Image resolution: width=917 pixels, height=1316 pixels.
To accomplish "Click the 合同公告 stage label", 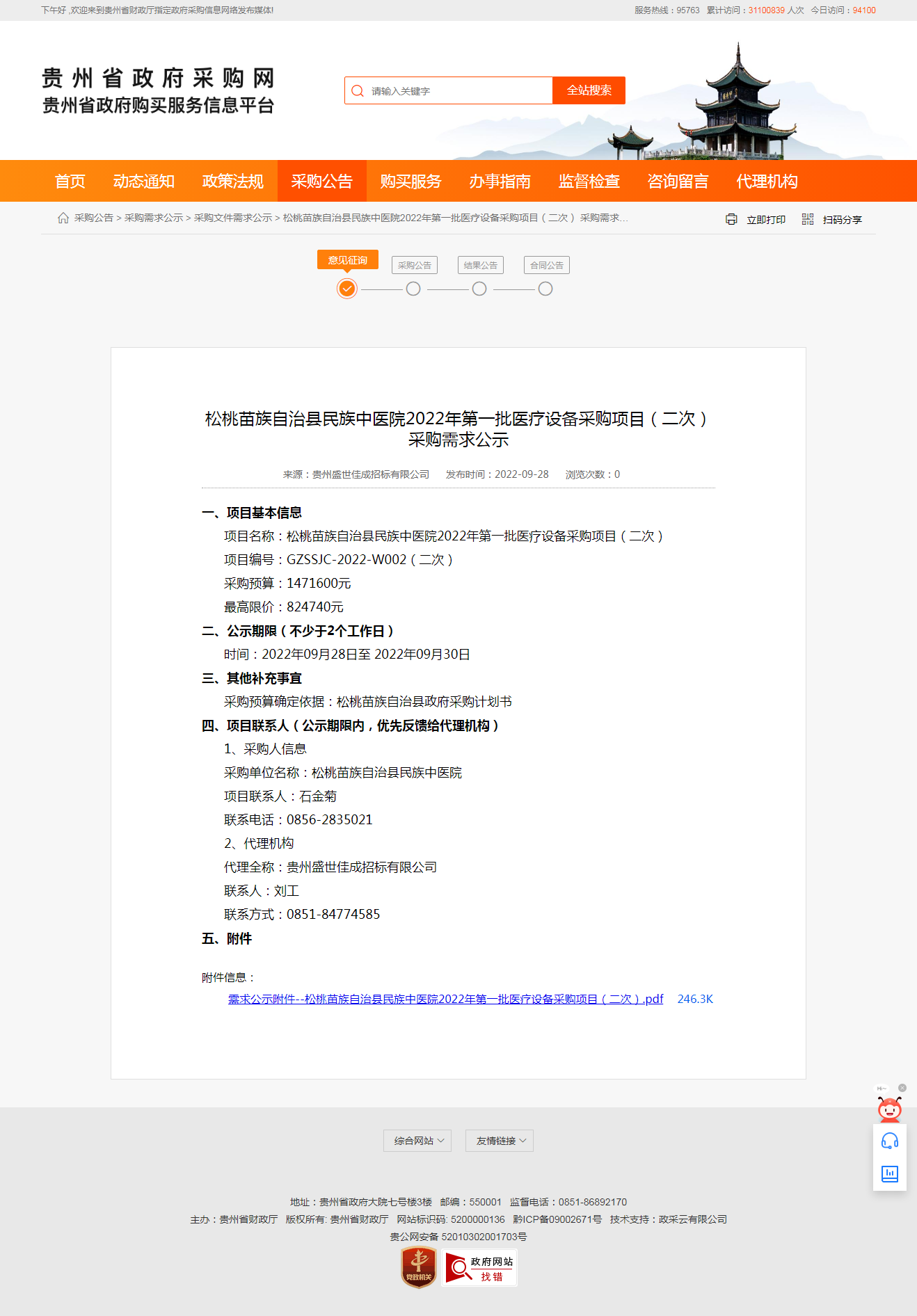I will (547, 265).
